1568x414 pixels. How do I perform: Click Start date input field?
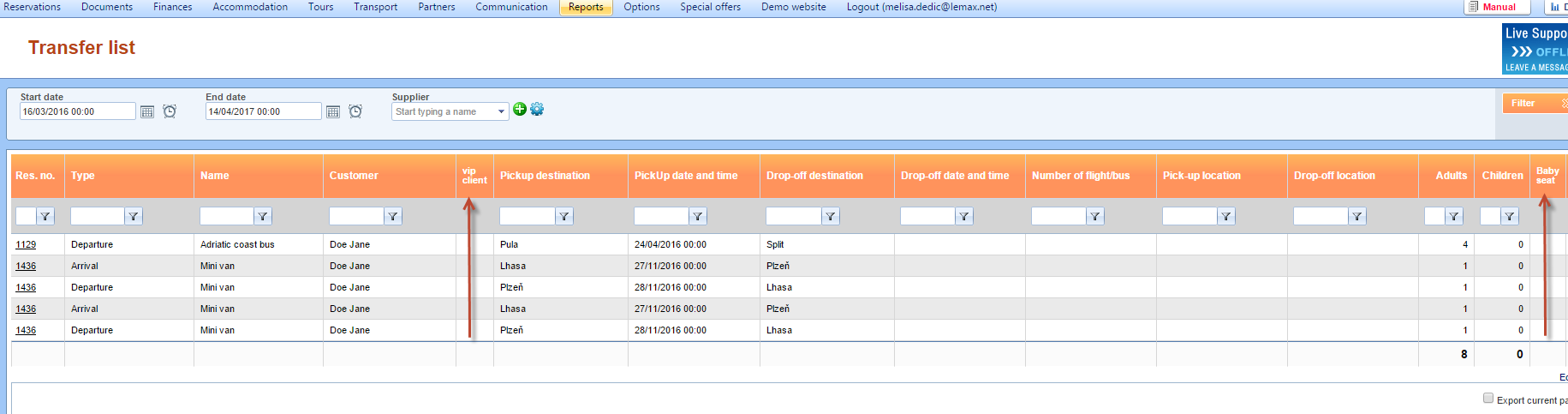78,111
